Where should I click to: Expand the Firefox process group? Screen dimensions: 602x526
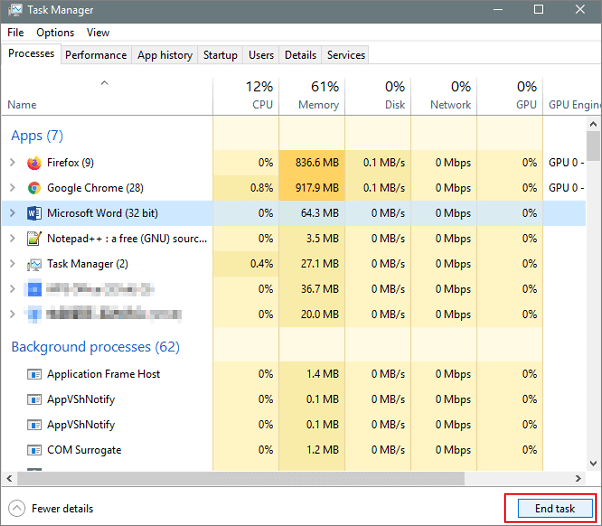12,162
